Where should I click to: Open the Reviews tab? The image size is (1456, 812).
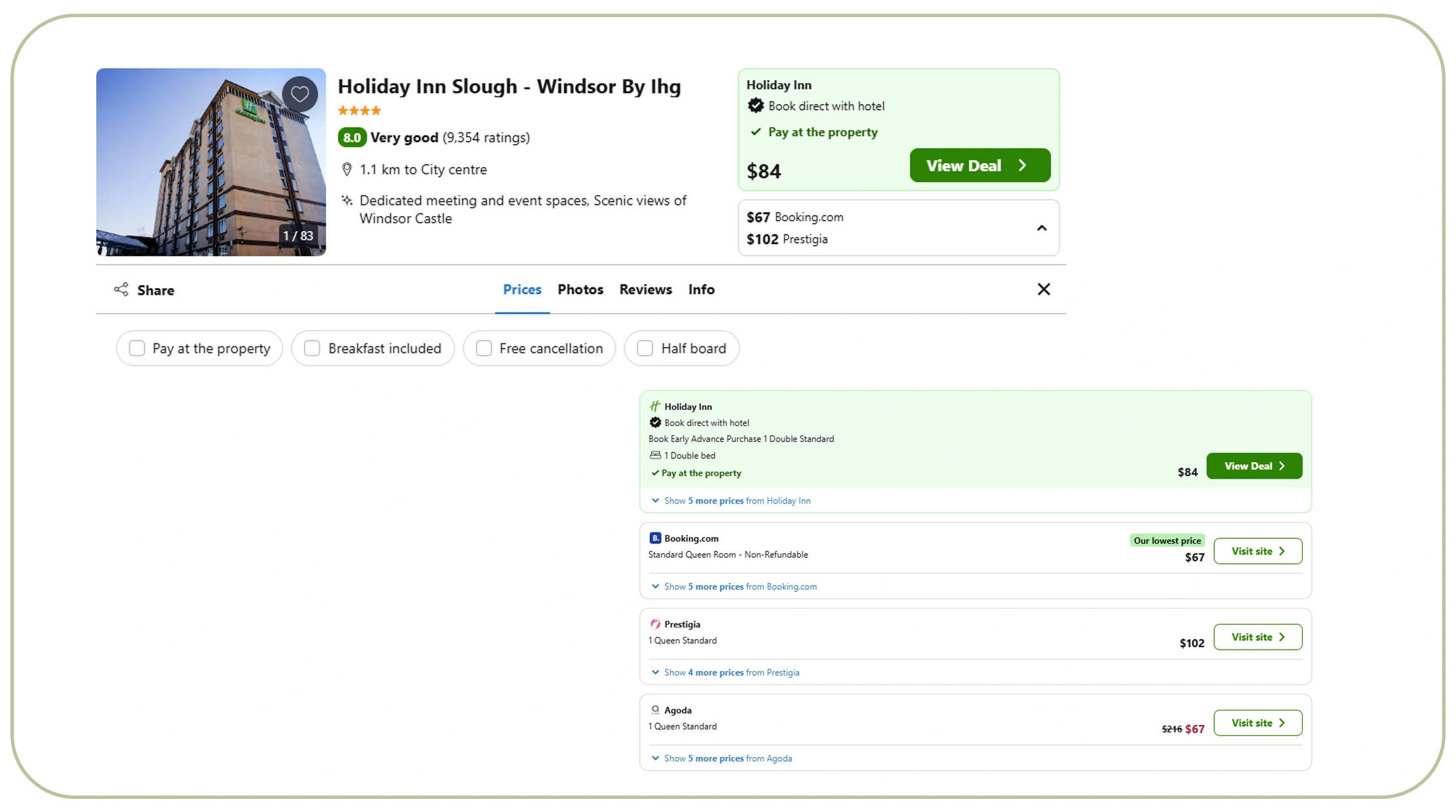645,289
